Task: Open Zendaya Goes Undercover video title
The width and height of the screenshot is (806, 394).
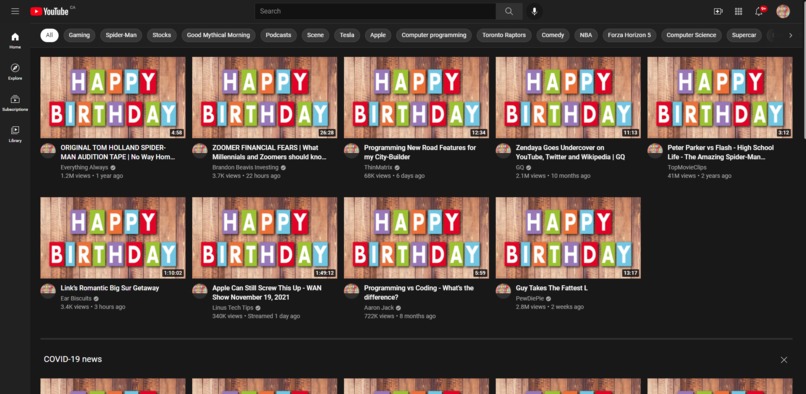Action: (571, 152)
